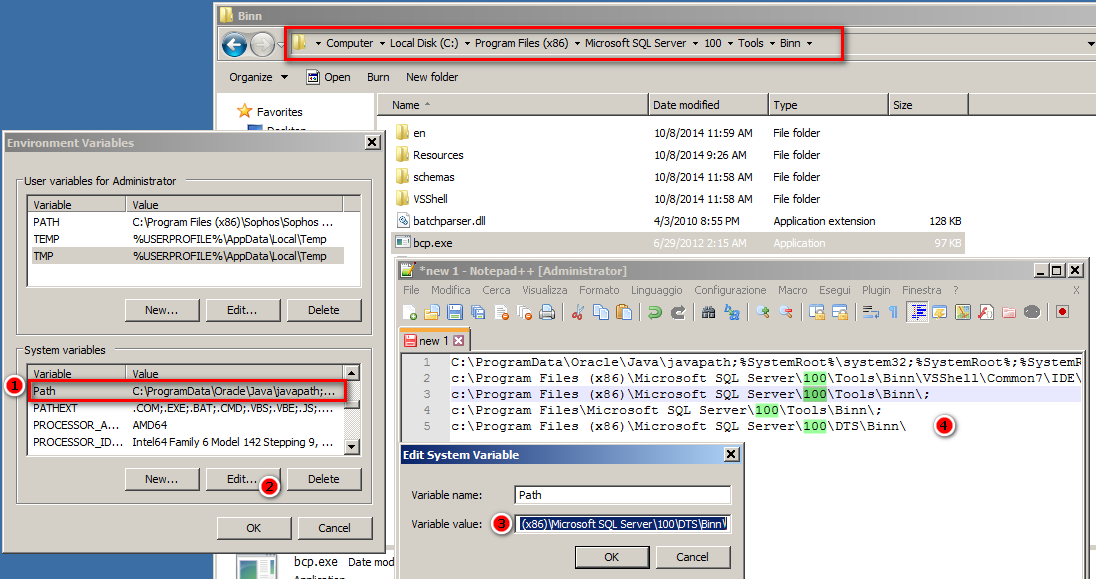Open Find with the binoculars icon

coord(708,312)
